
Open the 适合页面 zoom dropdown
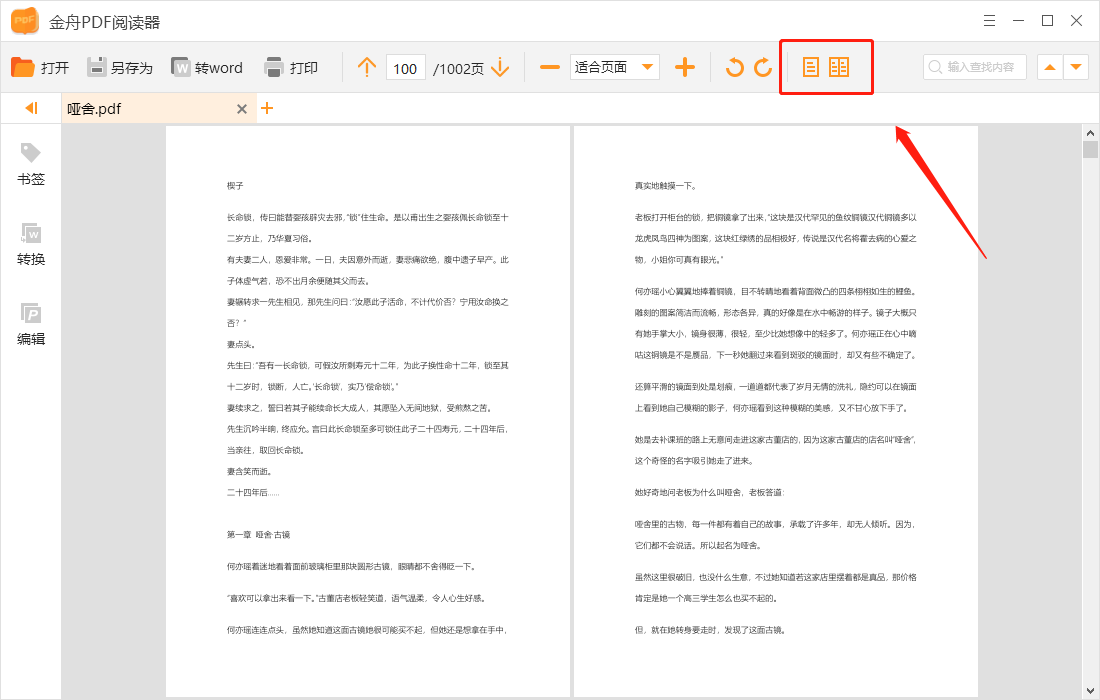pyautogui.click(x=614, y=66)
